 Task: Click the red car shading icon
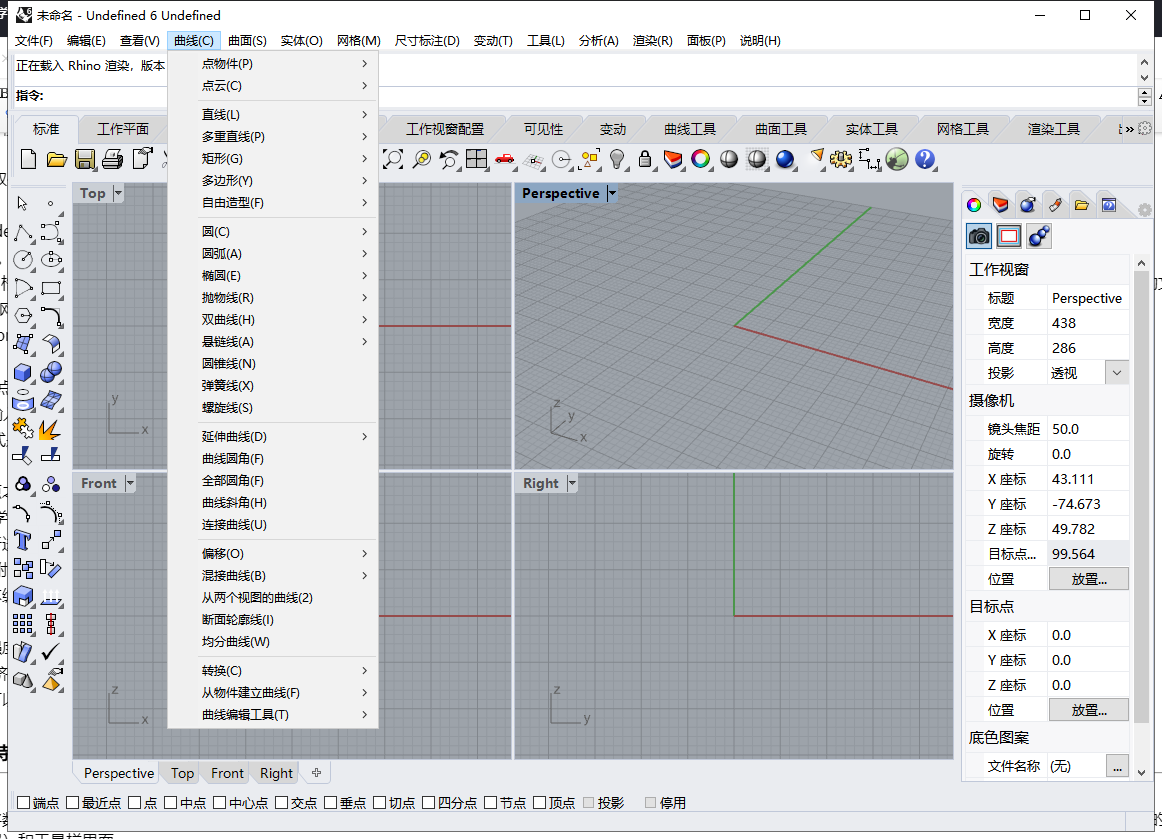click(x=505, y=159)
